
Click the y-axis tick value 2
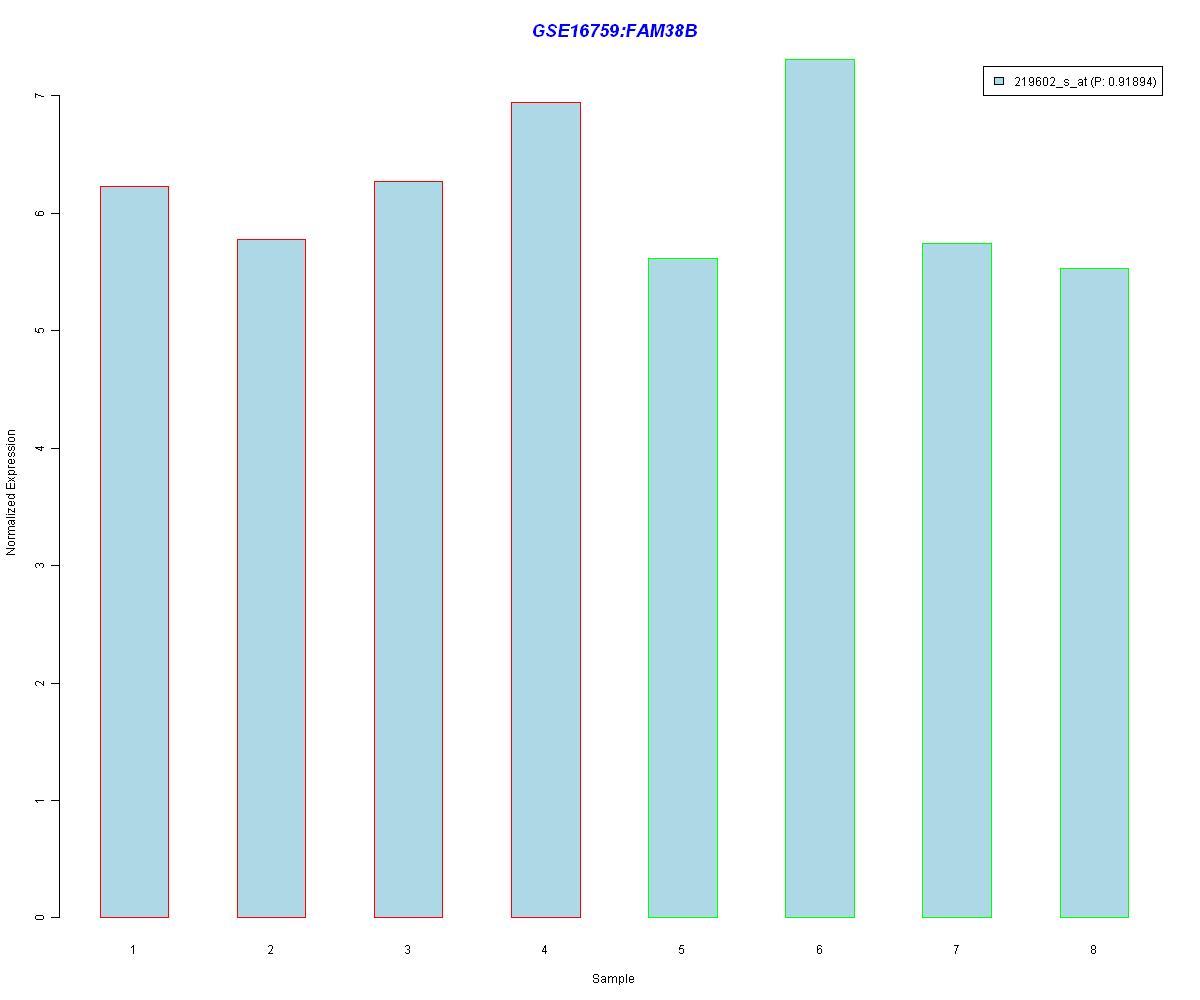point(39,683)
